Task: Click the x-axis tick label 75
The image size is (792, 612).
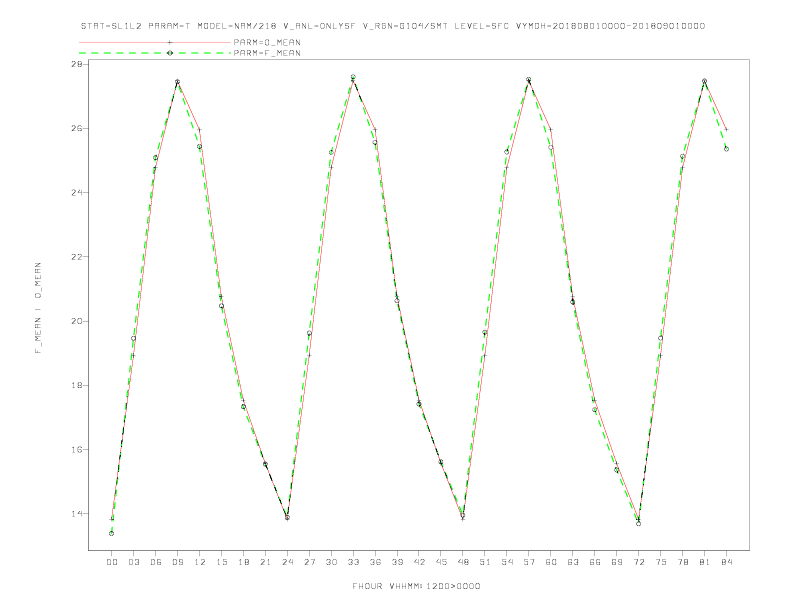Action: tap(661, 562)
